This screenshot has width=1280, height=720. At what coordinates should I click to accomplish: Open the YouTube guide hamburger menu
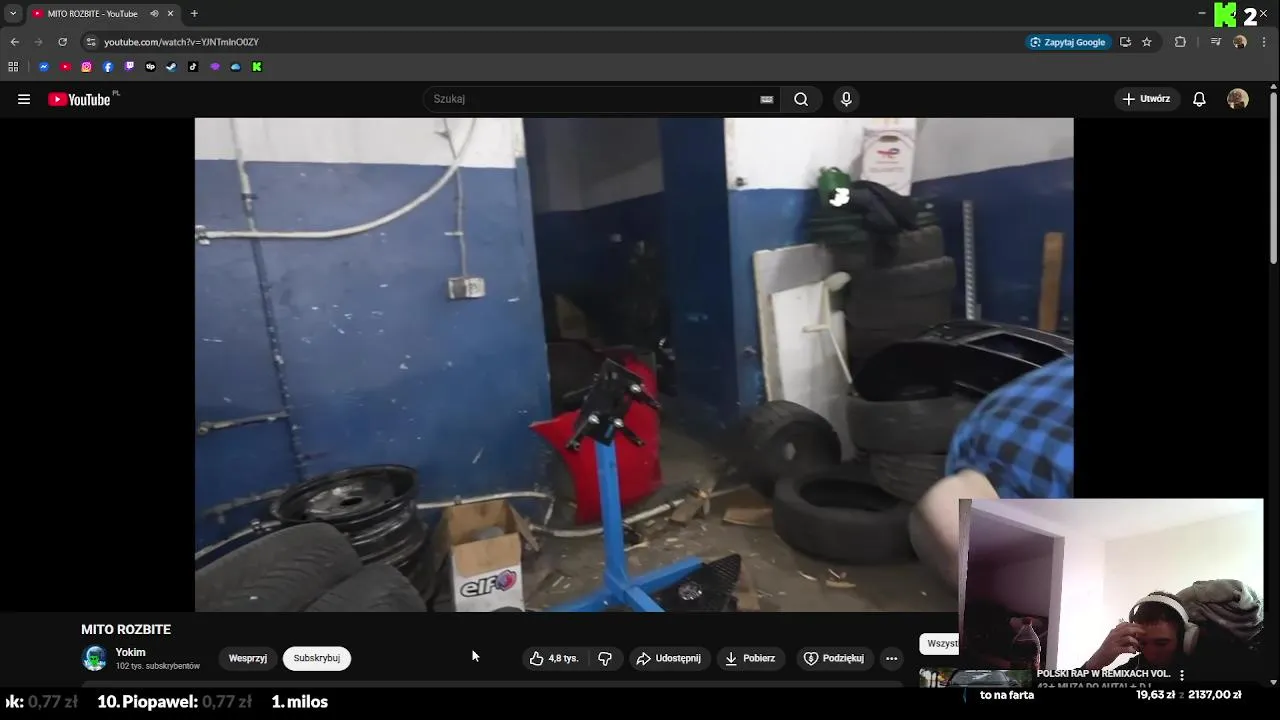(x=24, y=99)
